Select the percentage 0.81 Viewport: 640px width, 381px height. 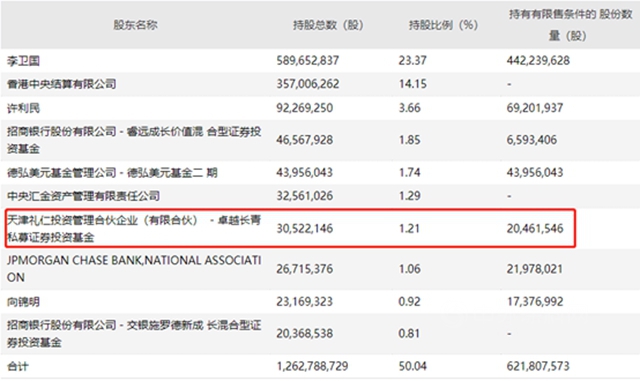click(x=409, y=334)
